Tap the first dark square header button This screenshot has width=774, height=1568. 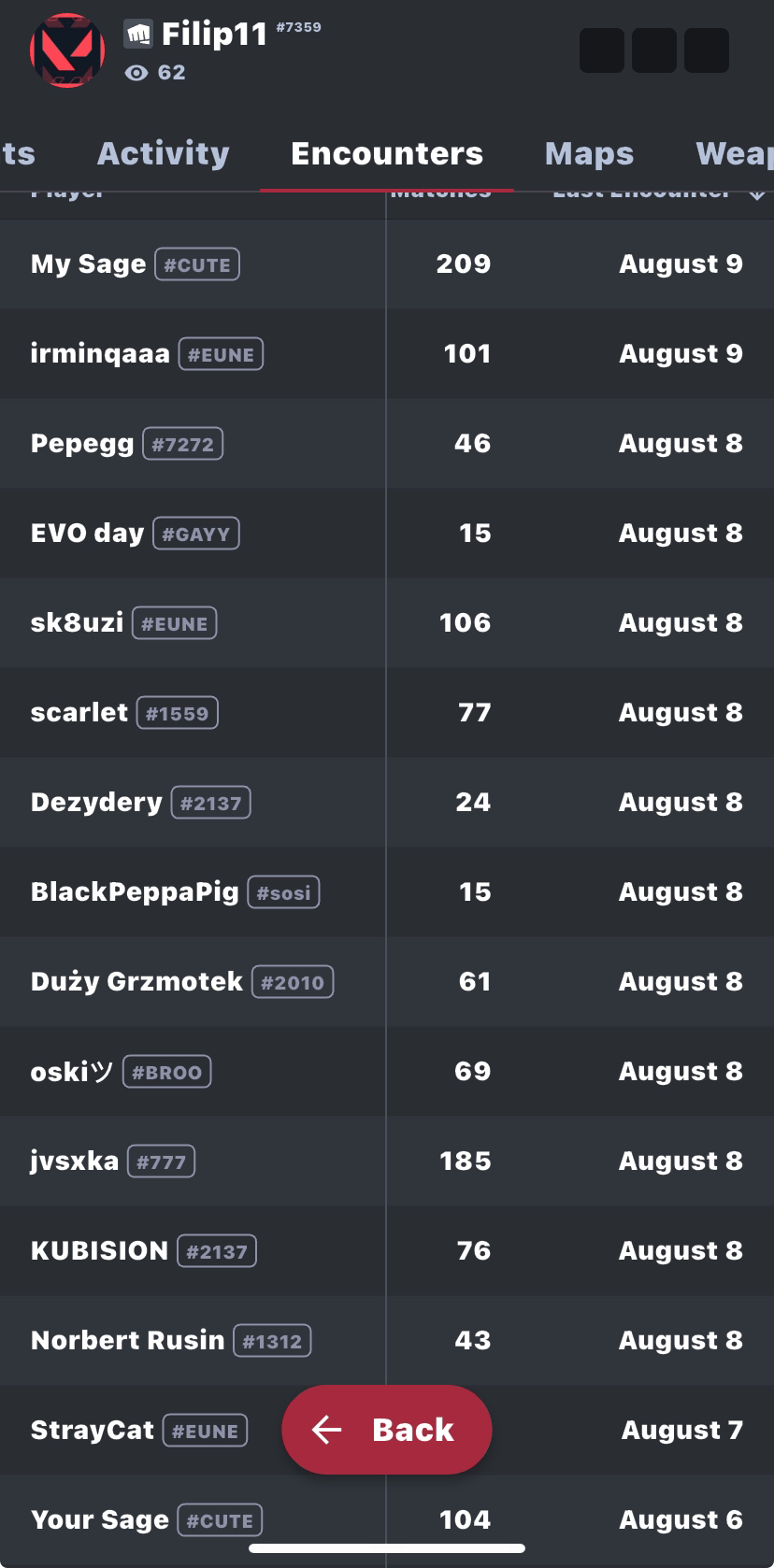tap(602, 50)
